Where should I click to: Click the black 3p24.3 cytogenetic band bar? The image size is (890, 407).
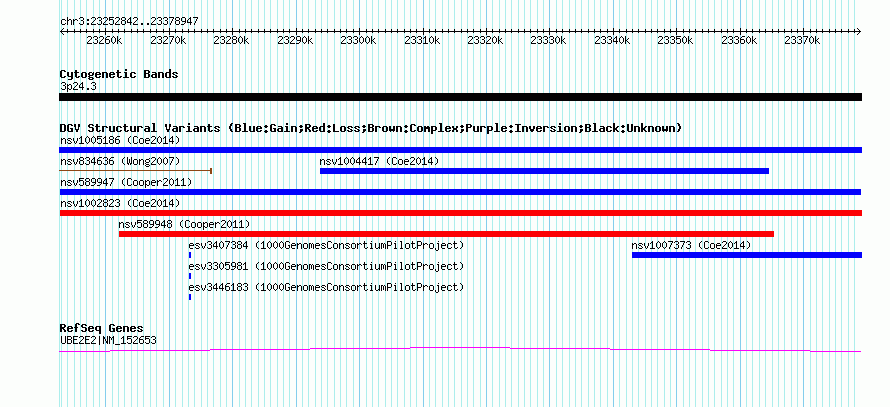pyautogui.click(x=460, y=97)
